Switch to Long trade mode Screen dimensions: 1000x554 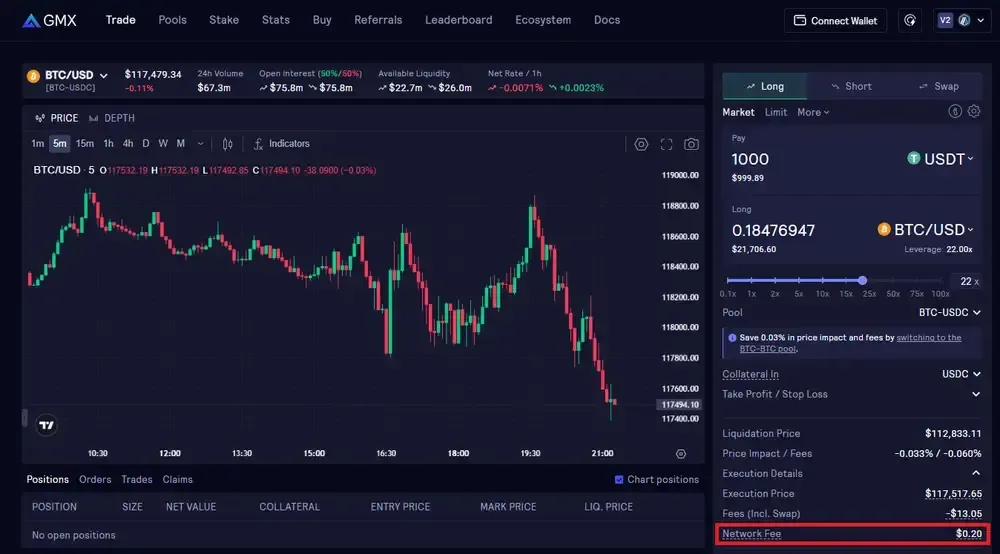(x=765, y=87)
